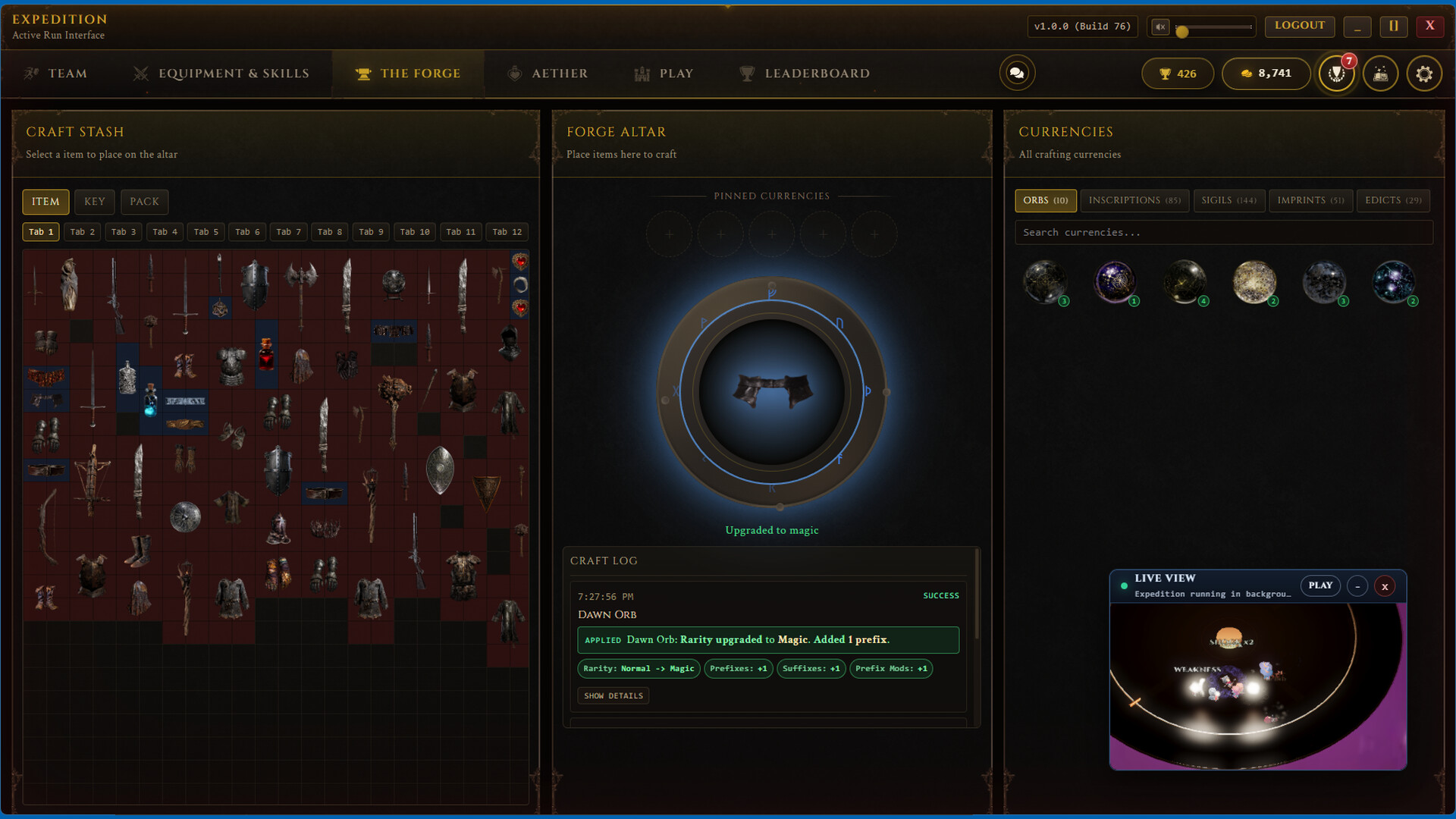Pause using the top bar pause button
Screen dimensions: 1456x819
pos(1393,27)
